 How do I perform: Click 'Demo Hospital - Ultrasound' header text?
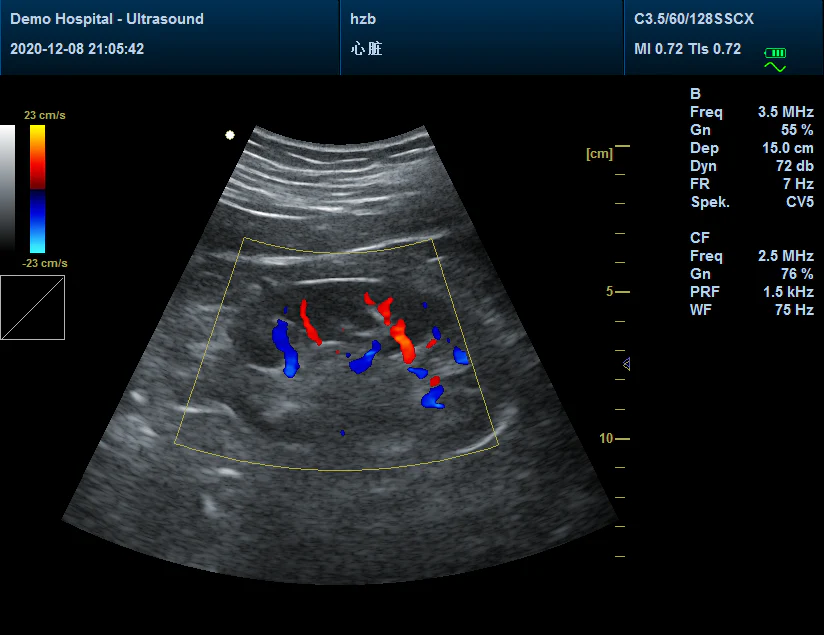pyautogui.click(x=107, y=19)
